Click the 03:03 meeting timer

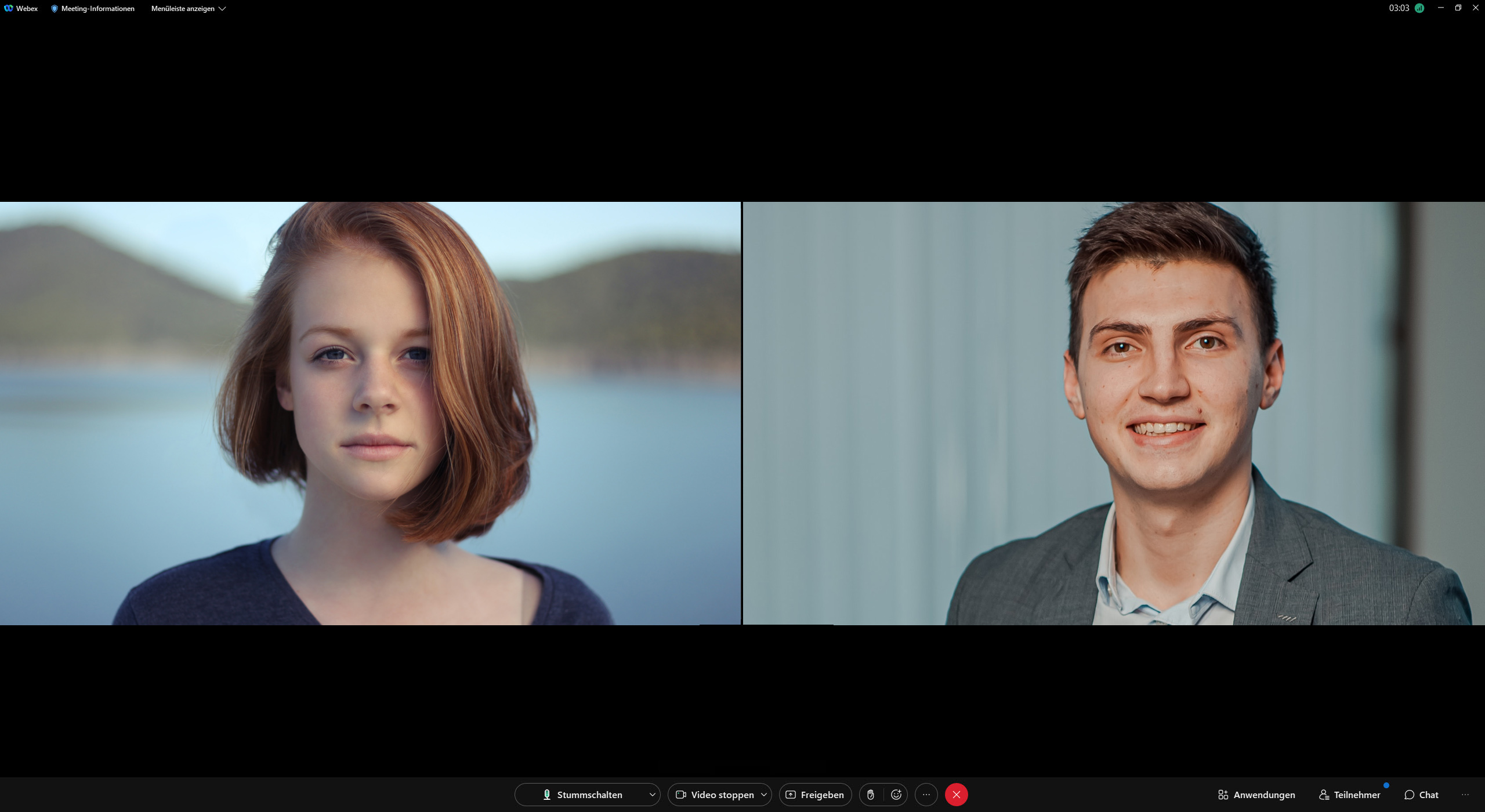[x=1399, y=8]
